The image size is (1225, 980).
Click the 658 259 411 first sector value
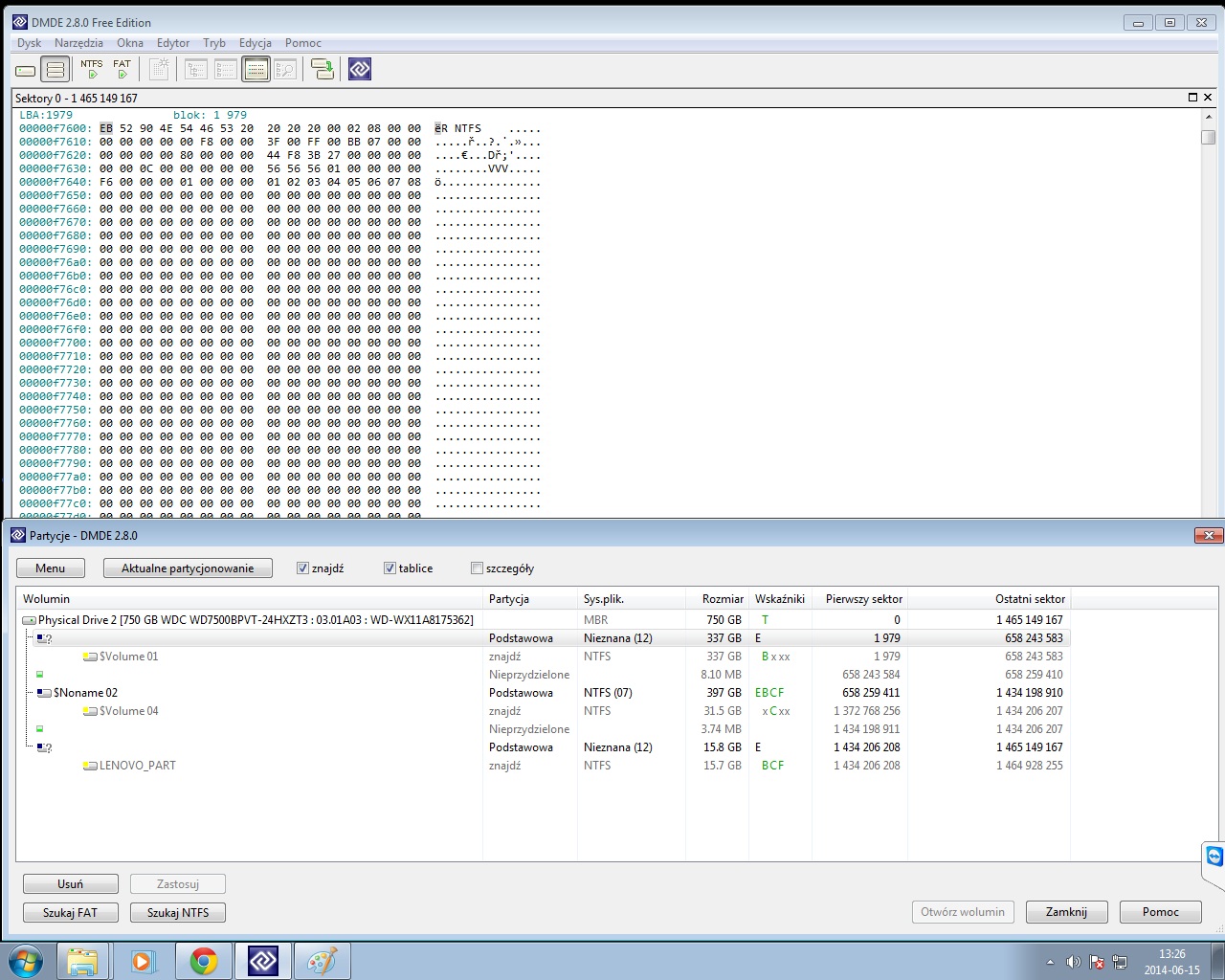[871, 693]
